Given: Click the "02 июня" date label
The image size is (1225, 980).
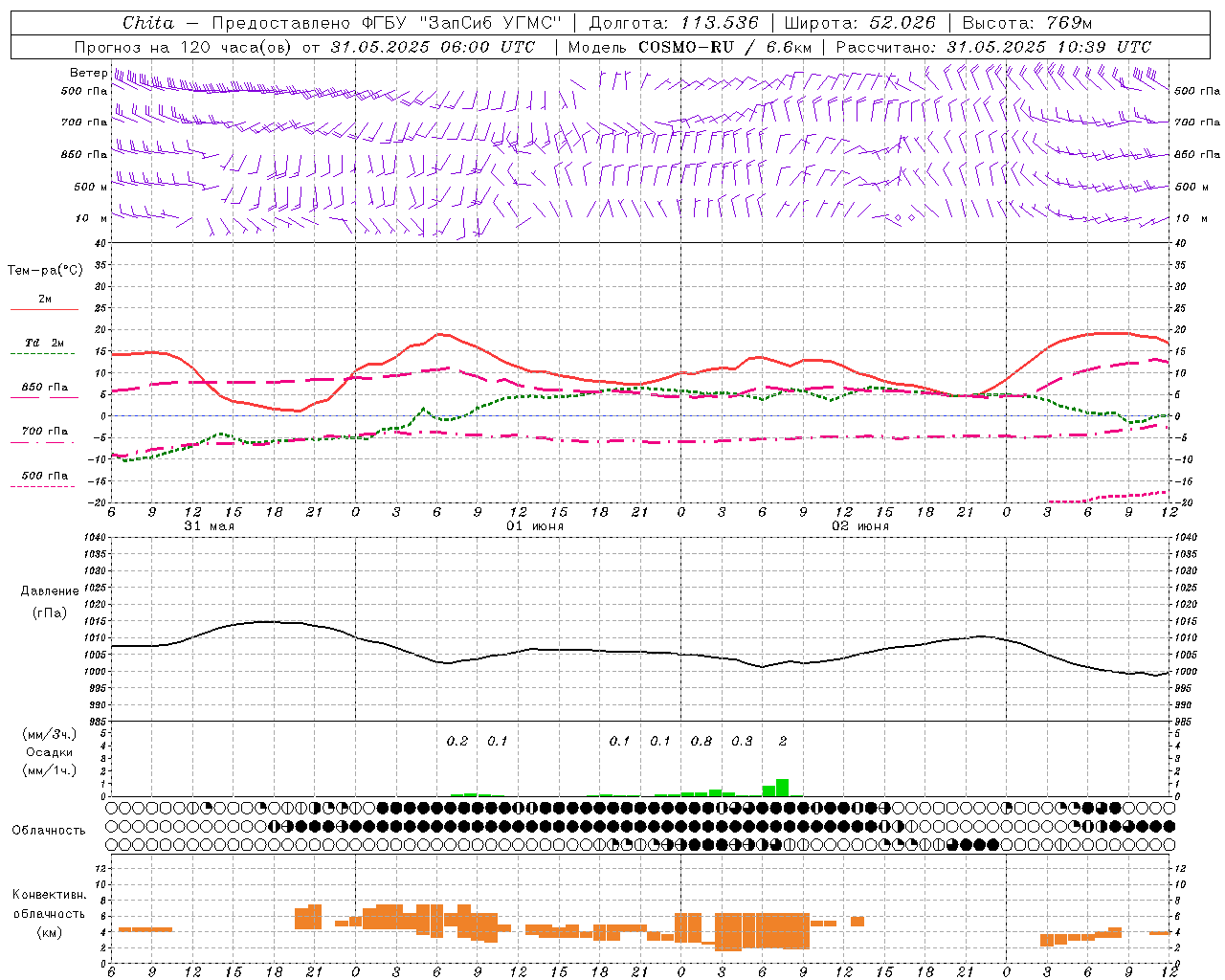Looking at the screenshot, I should (x=860, y=526).
